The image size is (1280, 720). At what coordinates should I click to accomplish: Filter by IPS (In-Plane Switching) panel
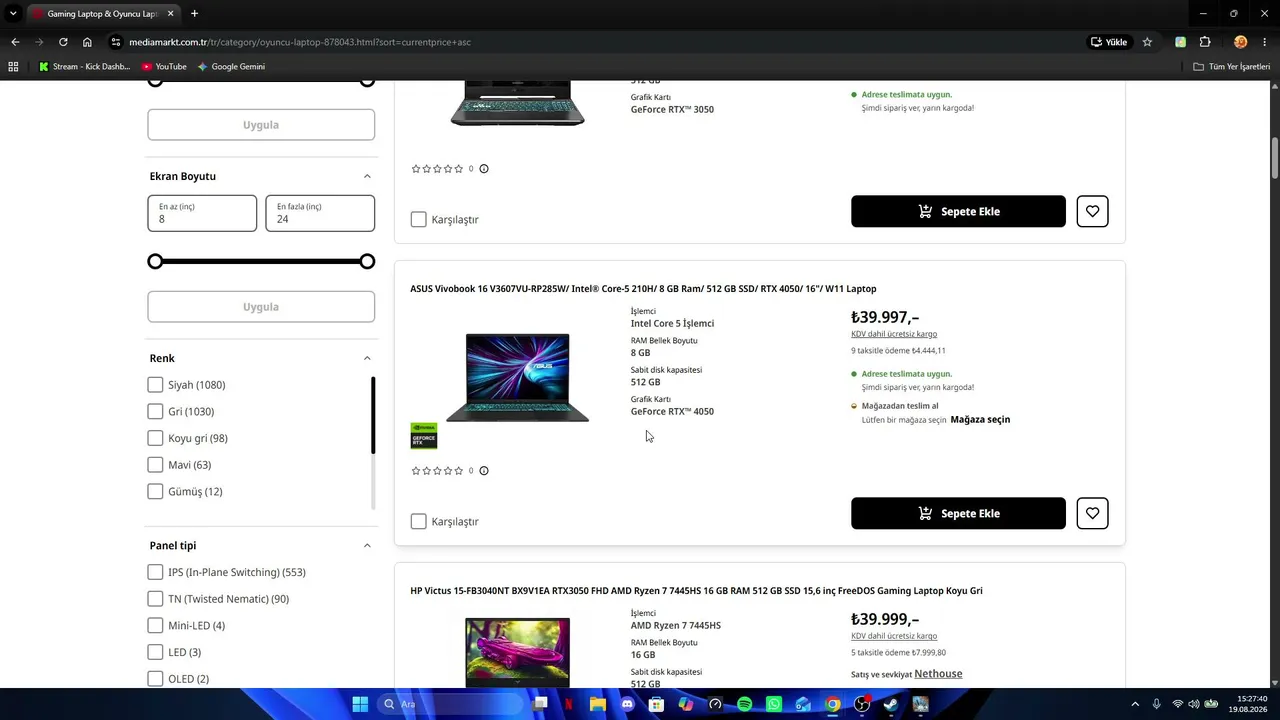click(x=155, y=572)
